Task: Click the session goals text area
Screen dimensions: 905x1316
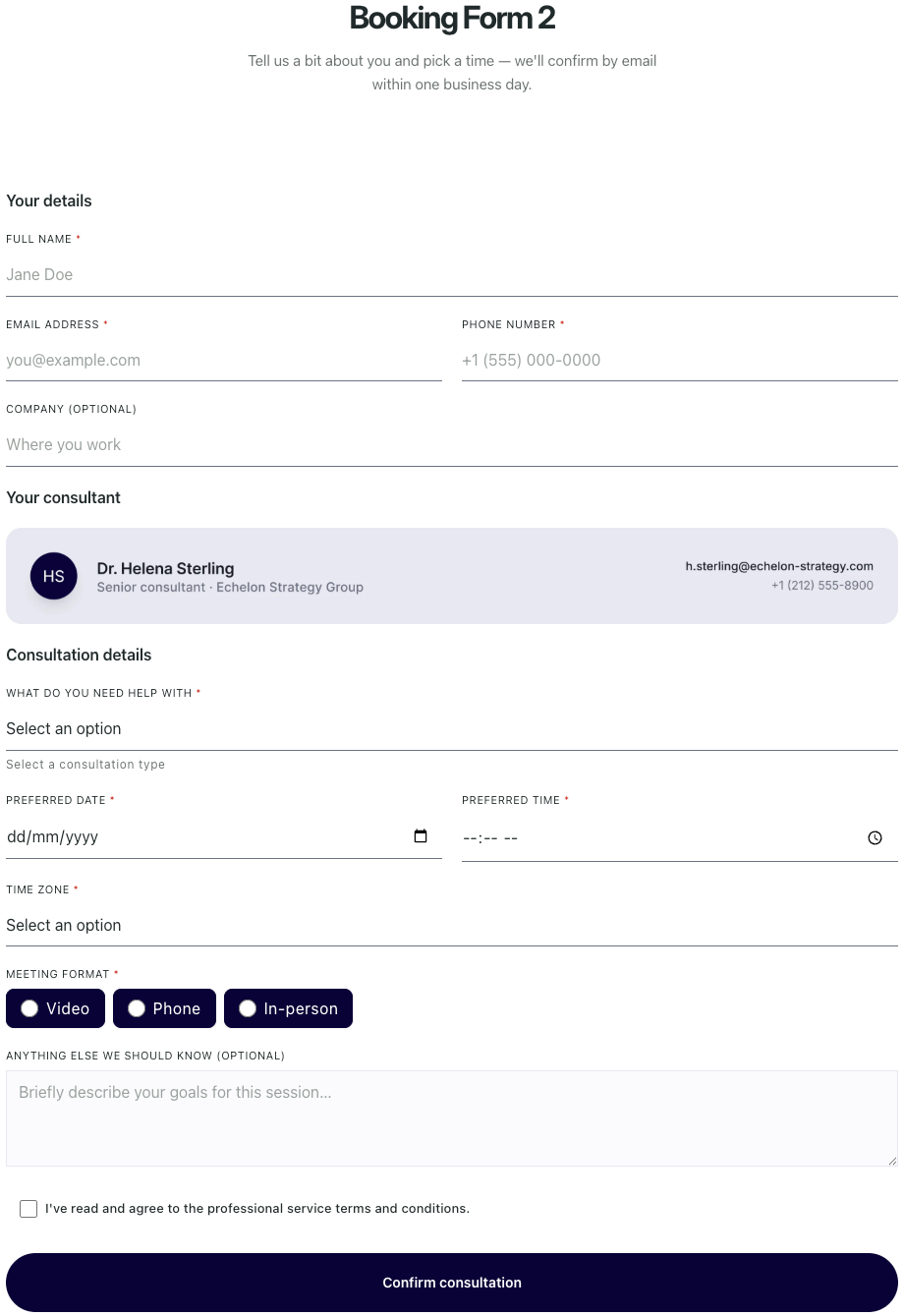Action: point(452,1118)
